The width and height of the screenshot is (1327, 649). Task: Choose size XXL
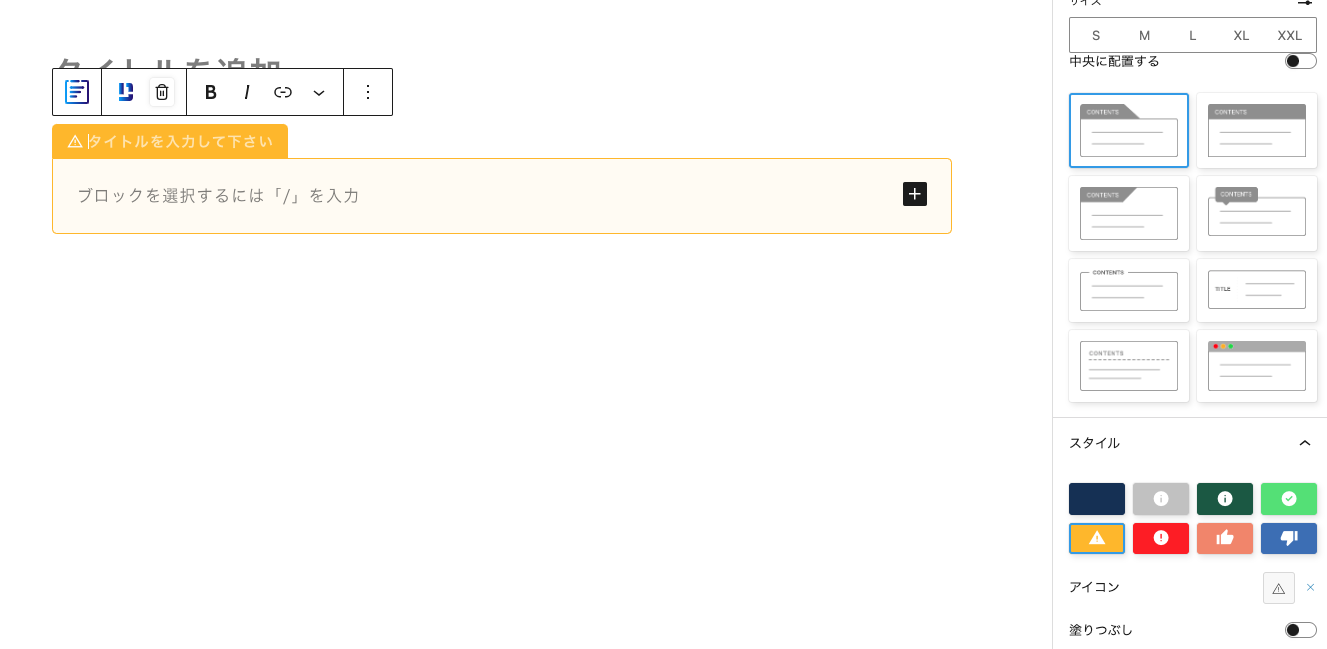1290,35
